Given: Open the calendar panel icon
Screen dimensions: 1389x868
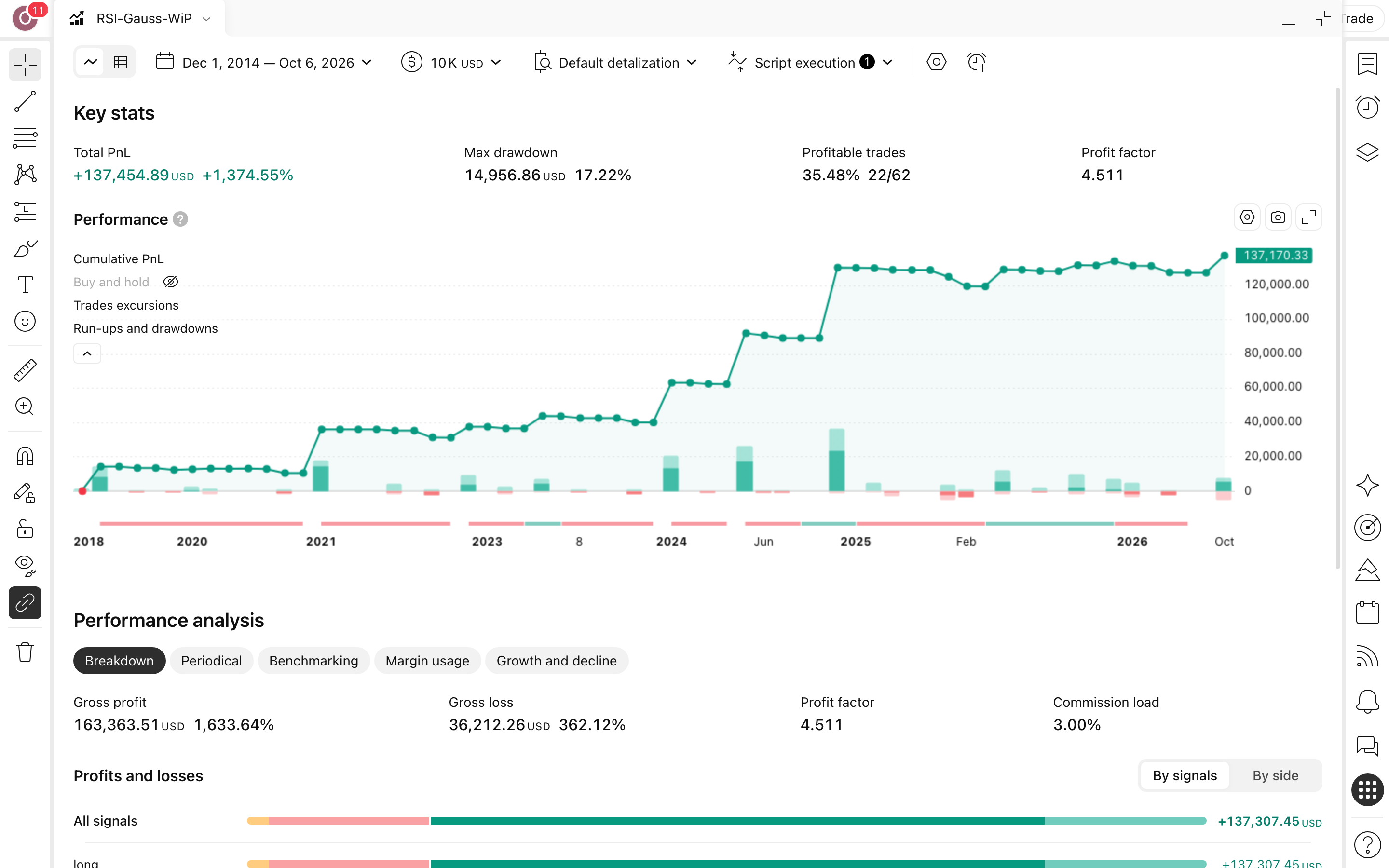Looking at the screenshot, I should [1367, 612].
